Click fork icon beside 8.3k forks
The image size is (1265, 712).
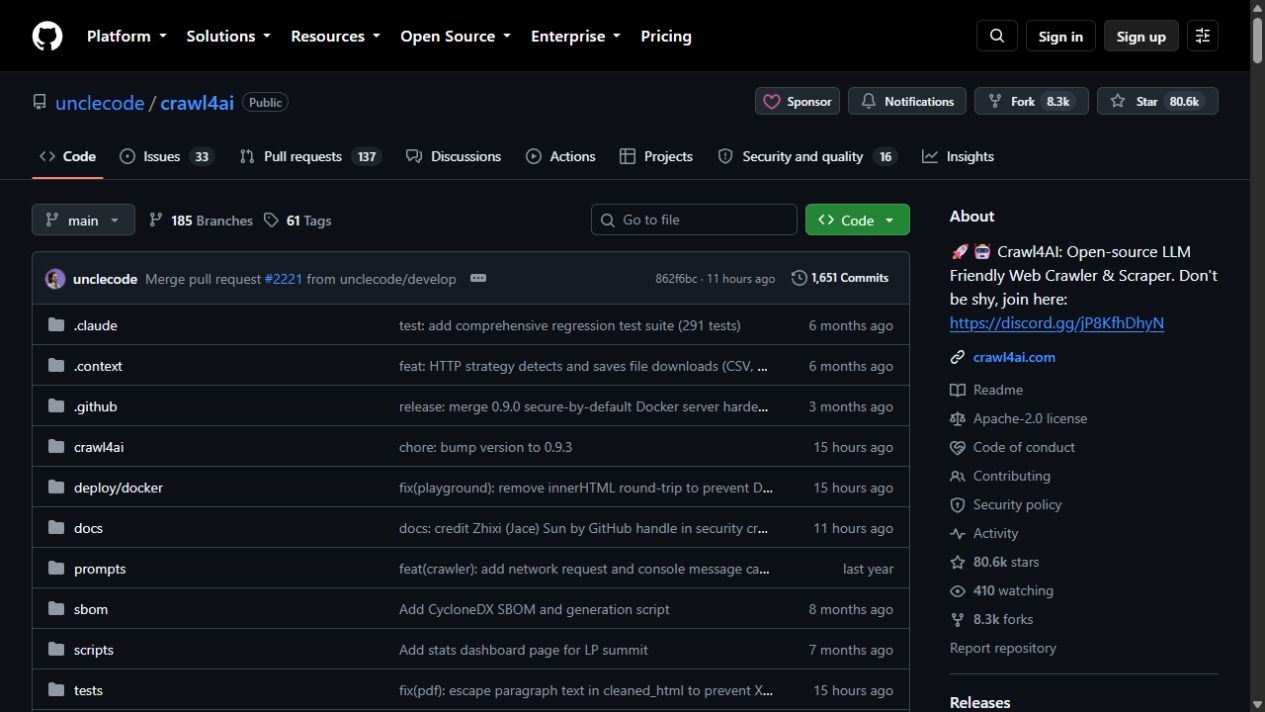coord(957,620)
